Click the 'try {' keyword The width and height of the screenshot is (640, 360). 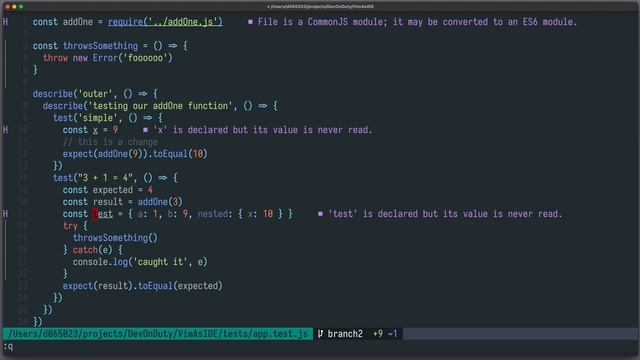(x=75, y=226)
